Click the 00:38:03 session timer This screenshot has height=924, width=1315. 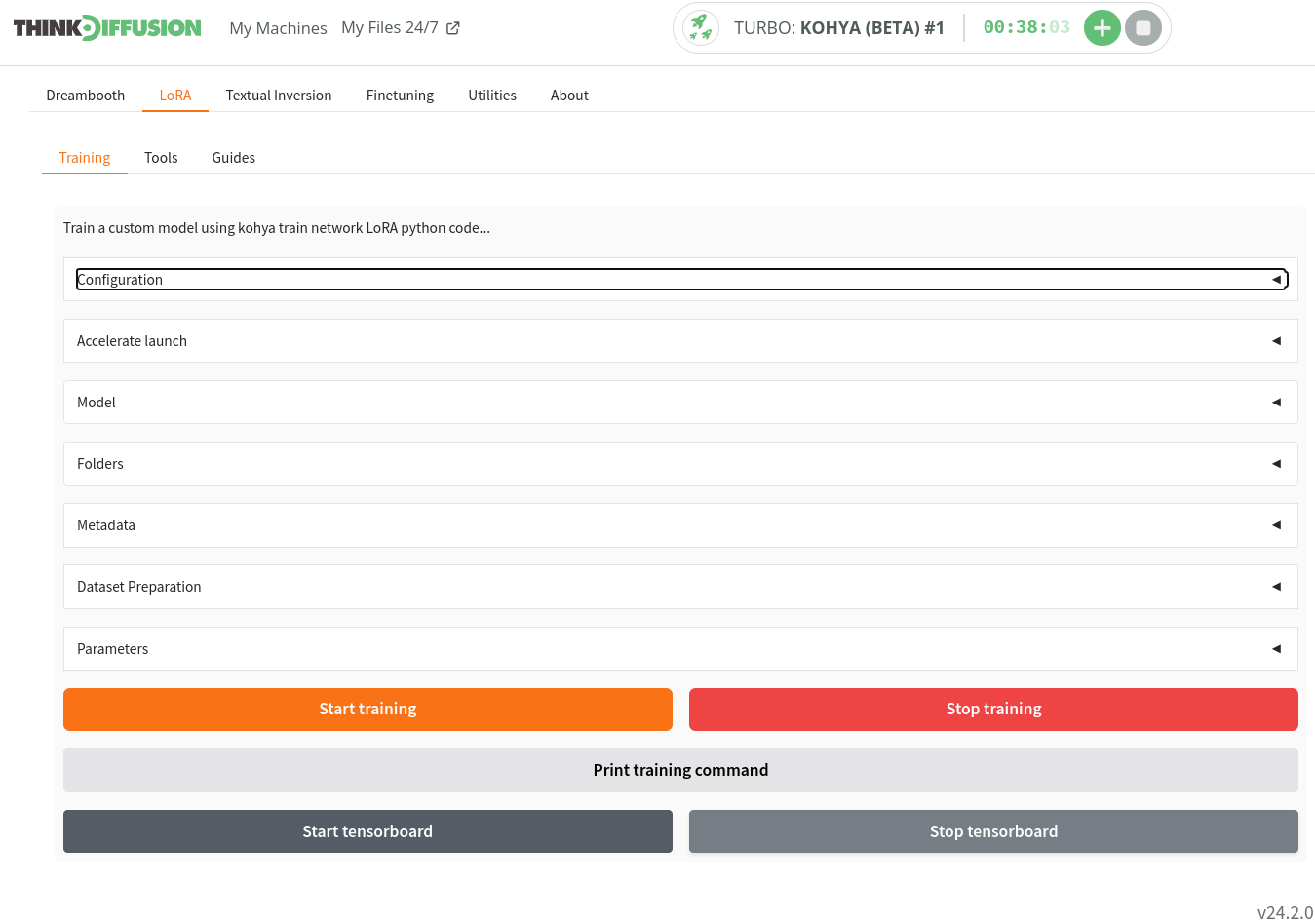click(x=1026, y=27)
